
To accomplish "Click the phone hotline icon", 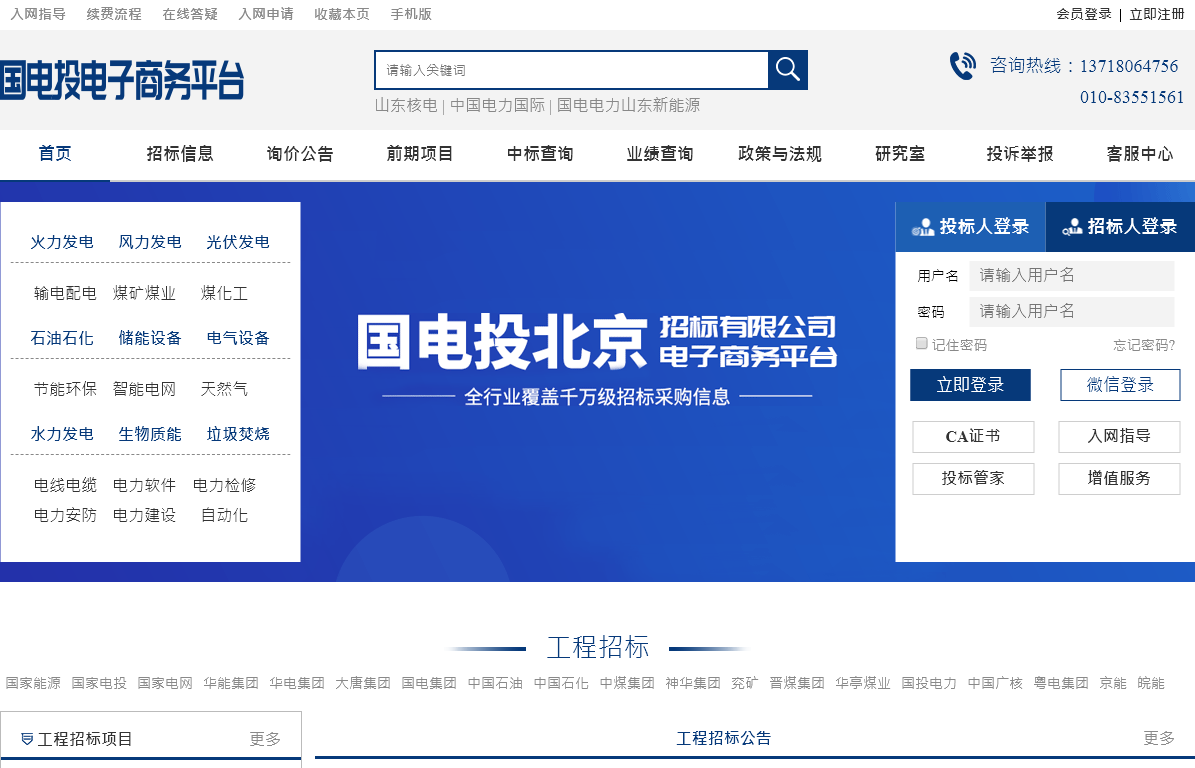I will click(963, 66).
